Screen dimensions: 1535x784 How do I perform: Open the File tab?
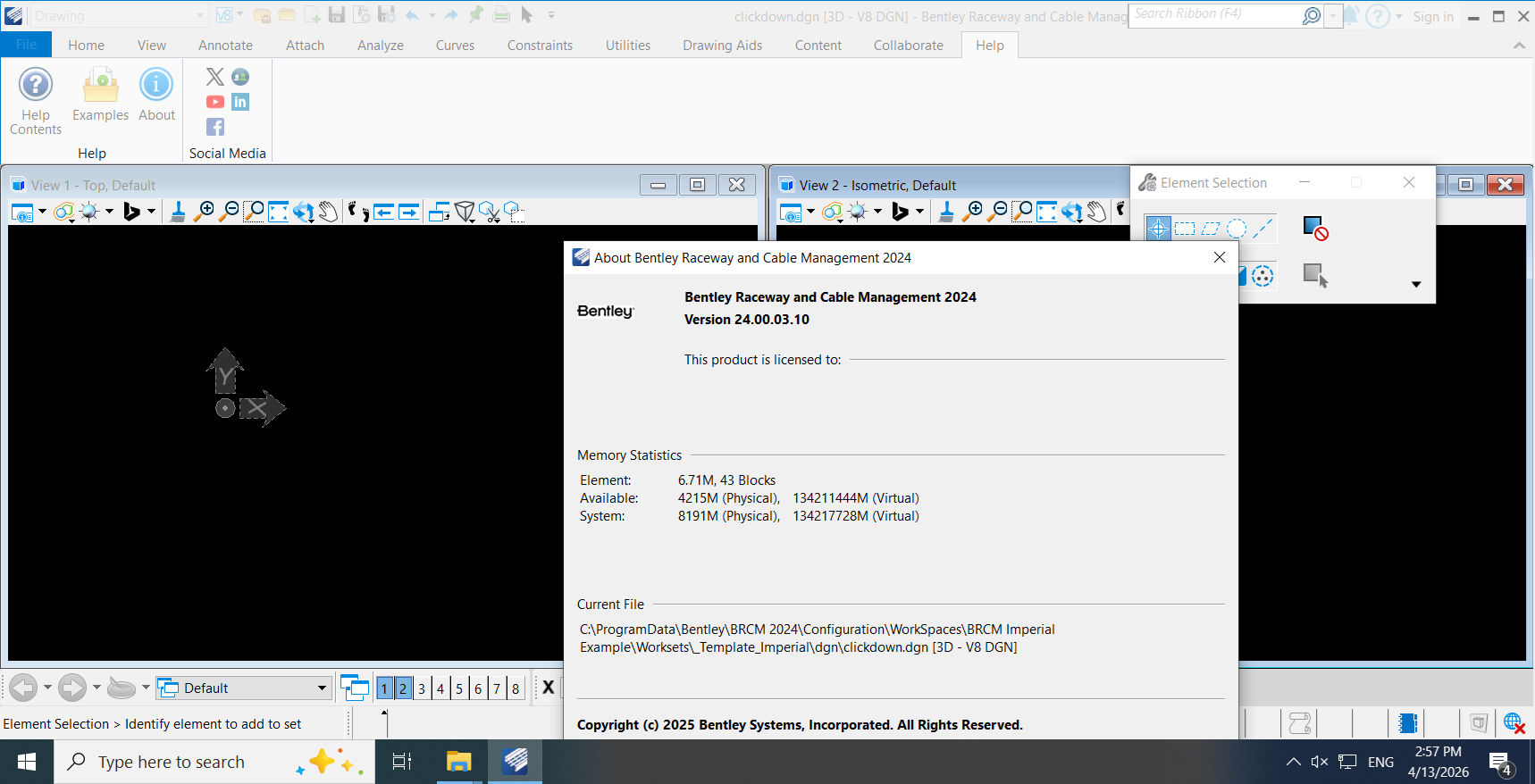pyautogui.click(x=26, y=45)
